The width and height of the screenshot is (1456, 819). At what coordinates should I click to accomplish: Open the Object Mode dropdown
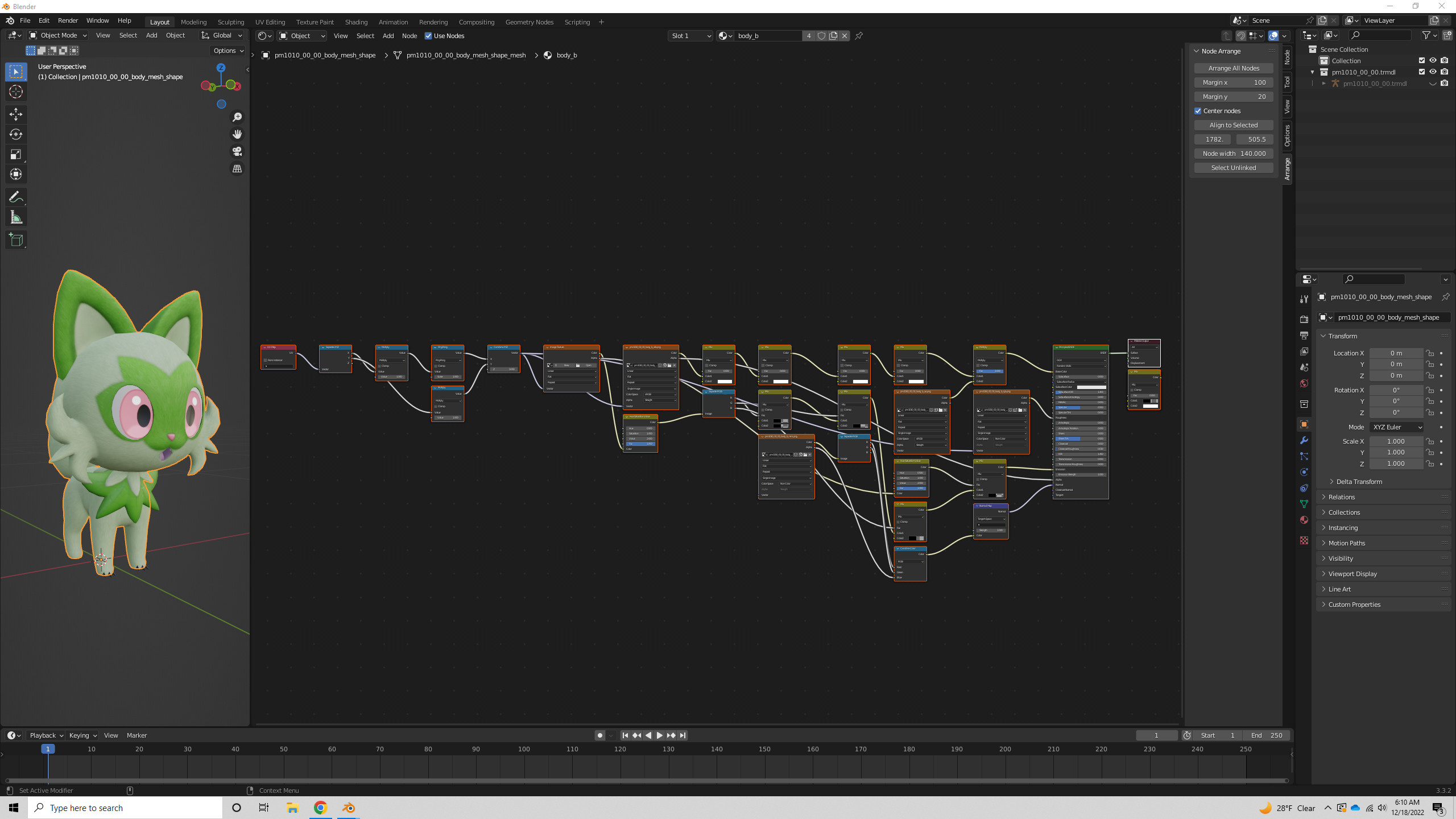[57, 35]
